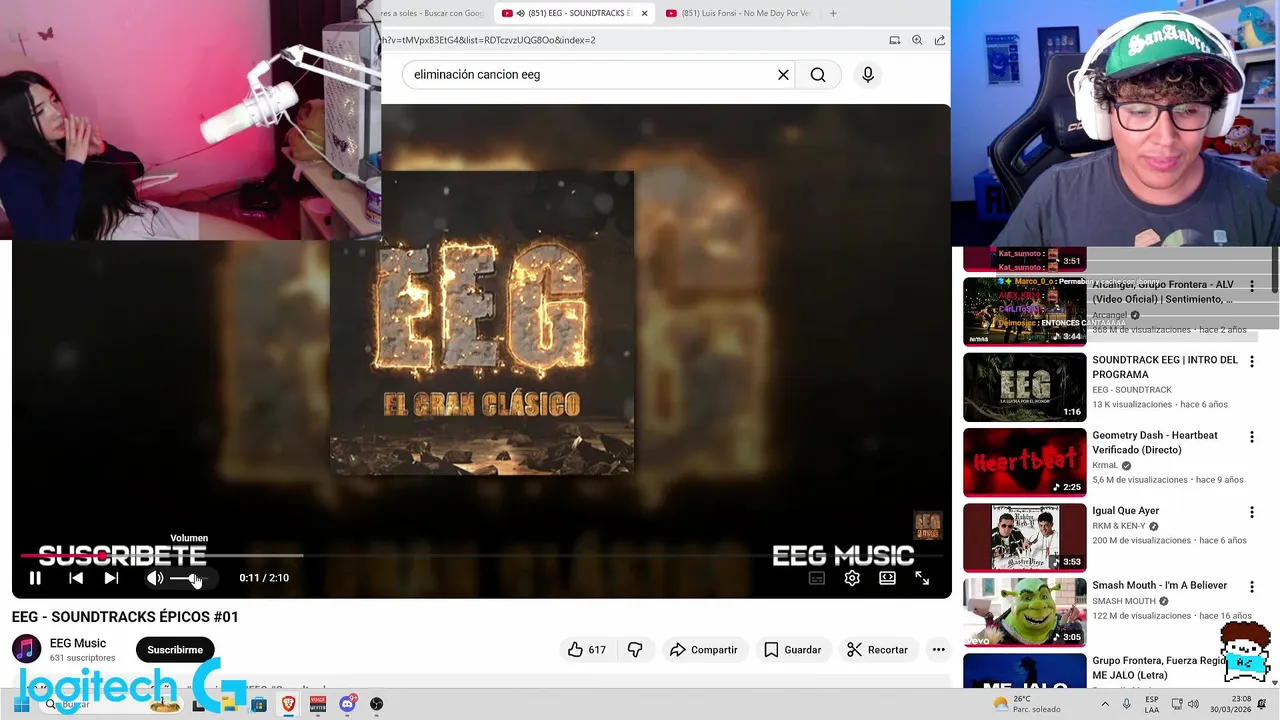This screenshot has height=720, width=1280.
Task: Open OBS Studio from the taskbar
Action: (376, 704)
